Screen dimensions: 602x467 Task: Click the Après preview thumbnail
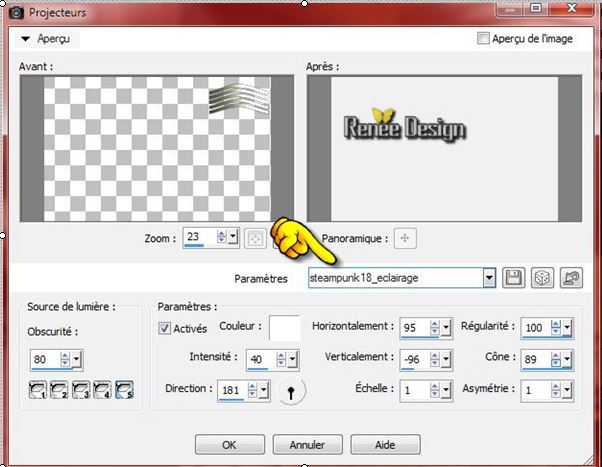pos(444,148)
